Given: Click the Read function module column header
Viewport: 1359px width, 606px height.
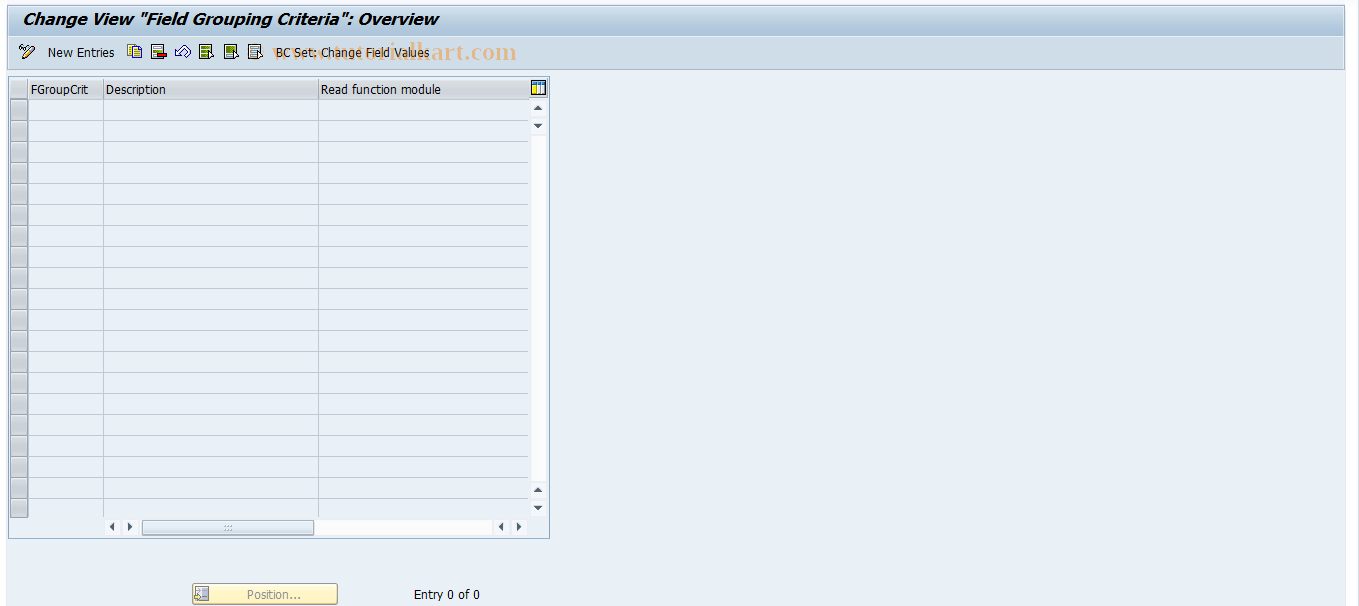Looking at the screenshot, I should [423, 89].
